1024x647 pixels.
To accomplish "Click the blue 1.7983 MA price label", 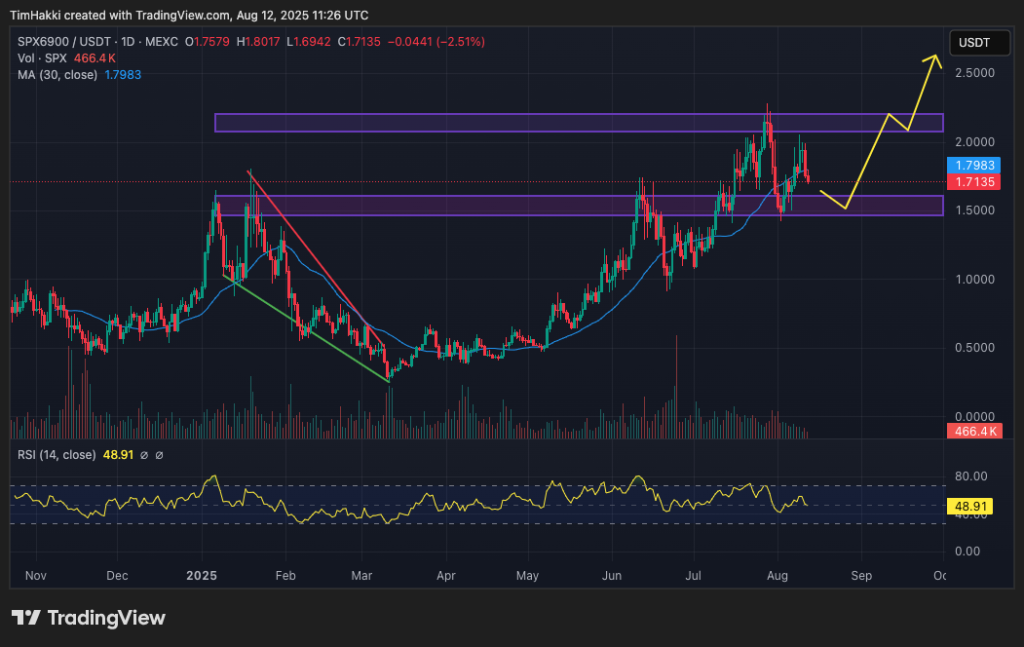I will click(x=974, y=166).
